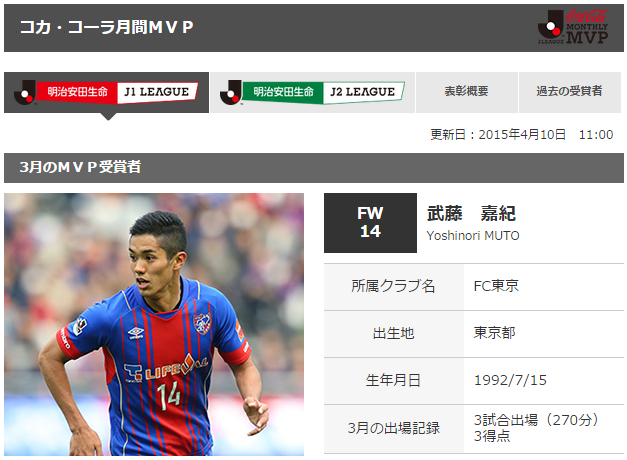Click the 所属クラブ名 row label
This screenshot has width=627, height=460.
pyautogui.click(x=393, y=286)
